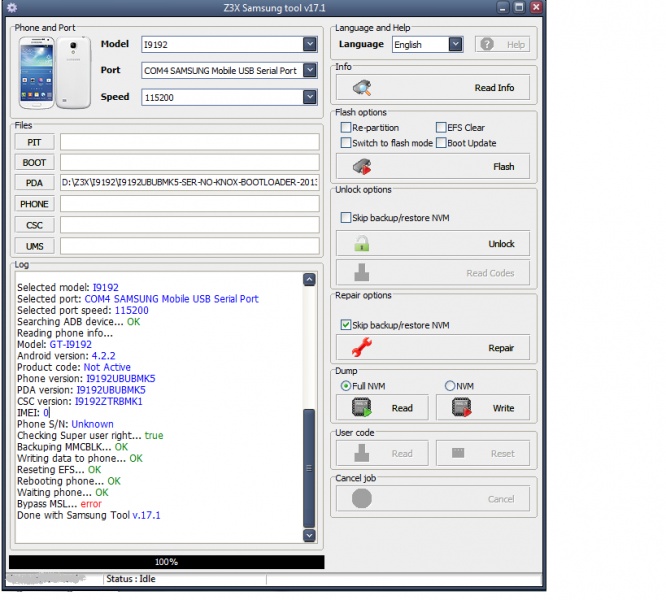Click the PIT file button
Image resolution: width=666 pixels, height=600 pixels.
tap(34, 142)
